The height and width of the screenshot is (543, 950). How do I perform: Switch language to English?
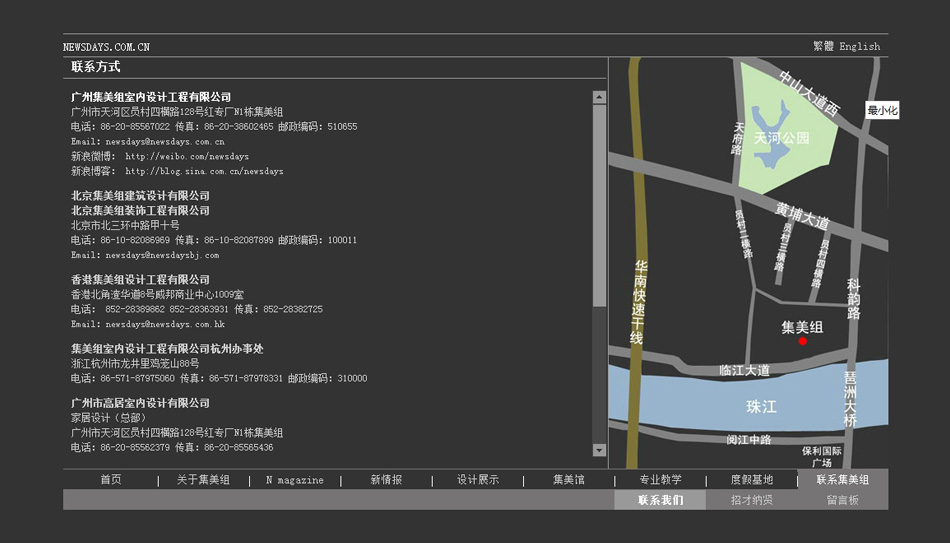click(x=860, y=46)
